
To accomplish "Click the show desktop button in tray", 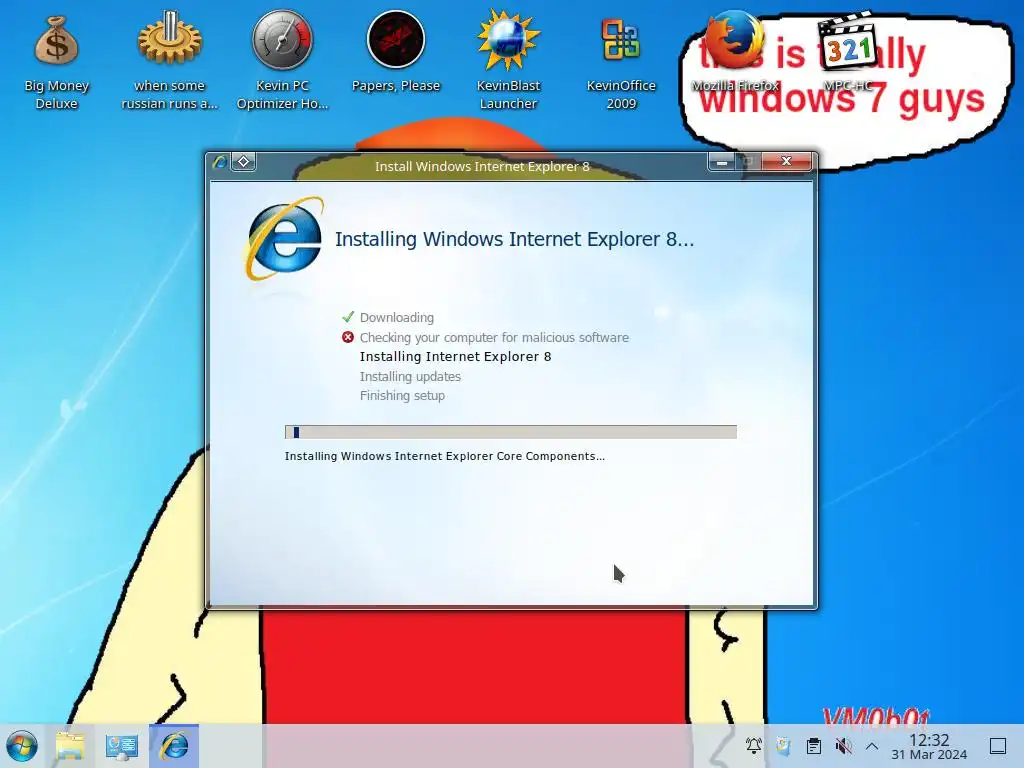I will [x=998, y=745].
